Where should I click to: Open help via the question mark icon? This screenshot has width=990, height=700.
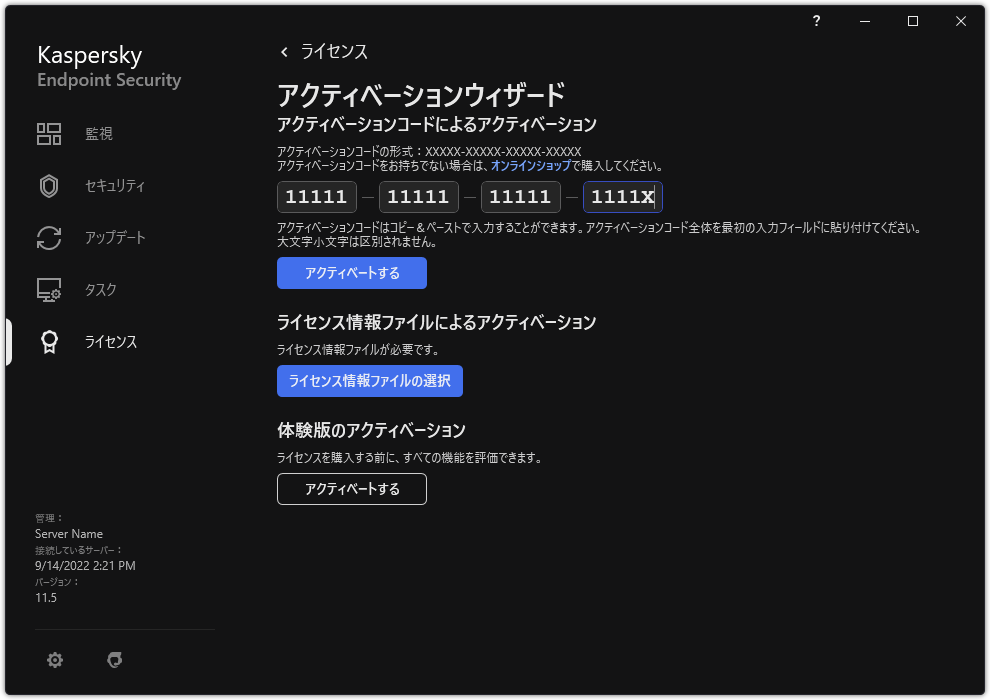coord(816,21)
